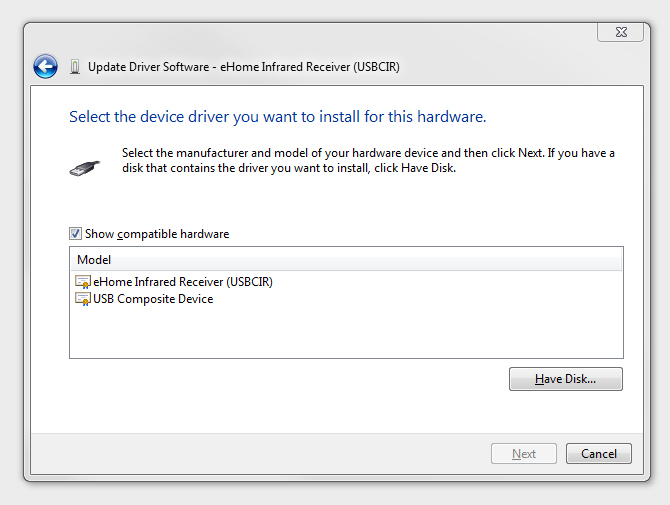
Task: Click the certificate icon beside USB Composite Device
Action: point(83,299)
